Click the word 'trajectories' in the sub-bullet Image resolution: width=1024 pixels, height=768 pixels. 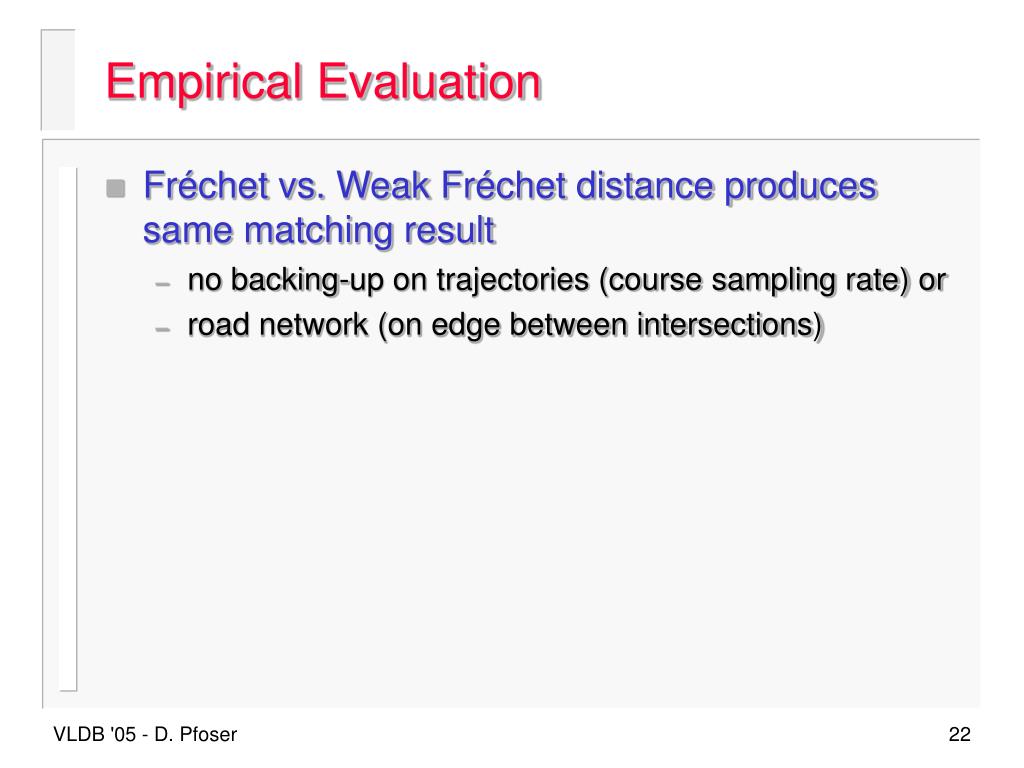point(513,281)
